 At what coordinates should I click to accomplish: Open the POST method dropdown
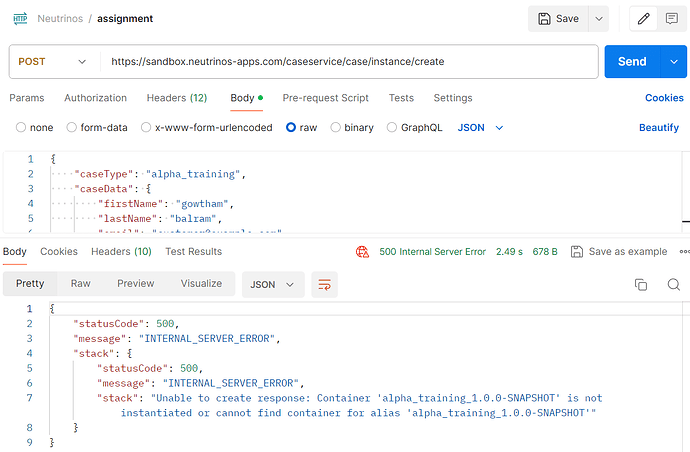(x=53, y=61)
